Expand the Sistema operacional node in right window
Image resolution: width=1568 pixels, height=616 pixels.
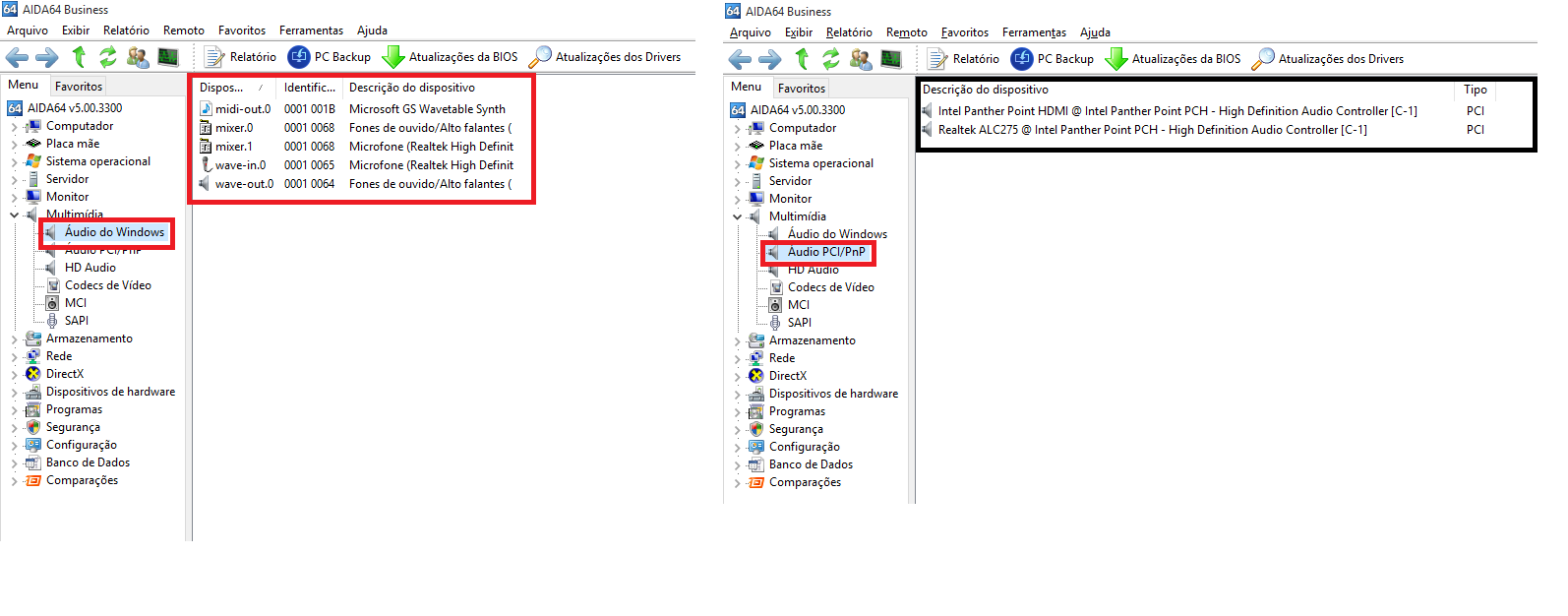[737, 163]
